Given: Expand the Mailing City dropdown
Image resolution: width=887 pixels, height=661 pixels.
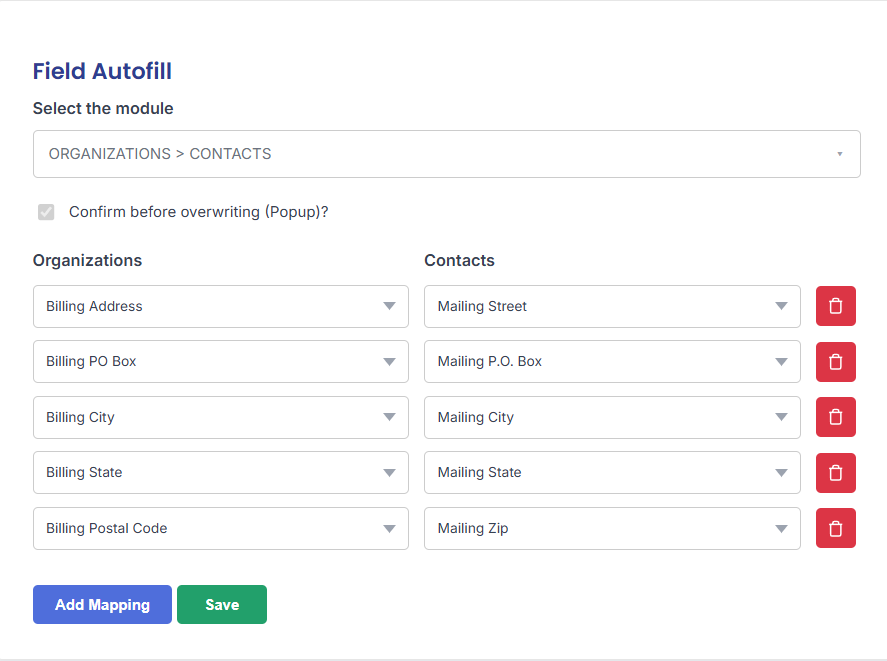Looking at the screenshot, I should coord(613,417).
